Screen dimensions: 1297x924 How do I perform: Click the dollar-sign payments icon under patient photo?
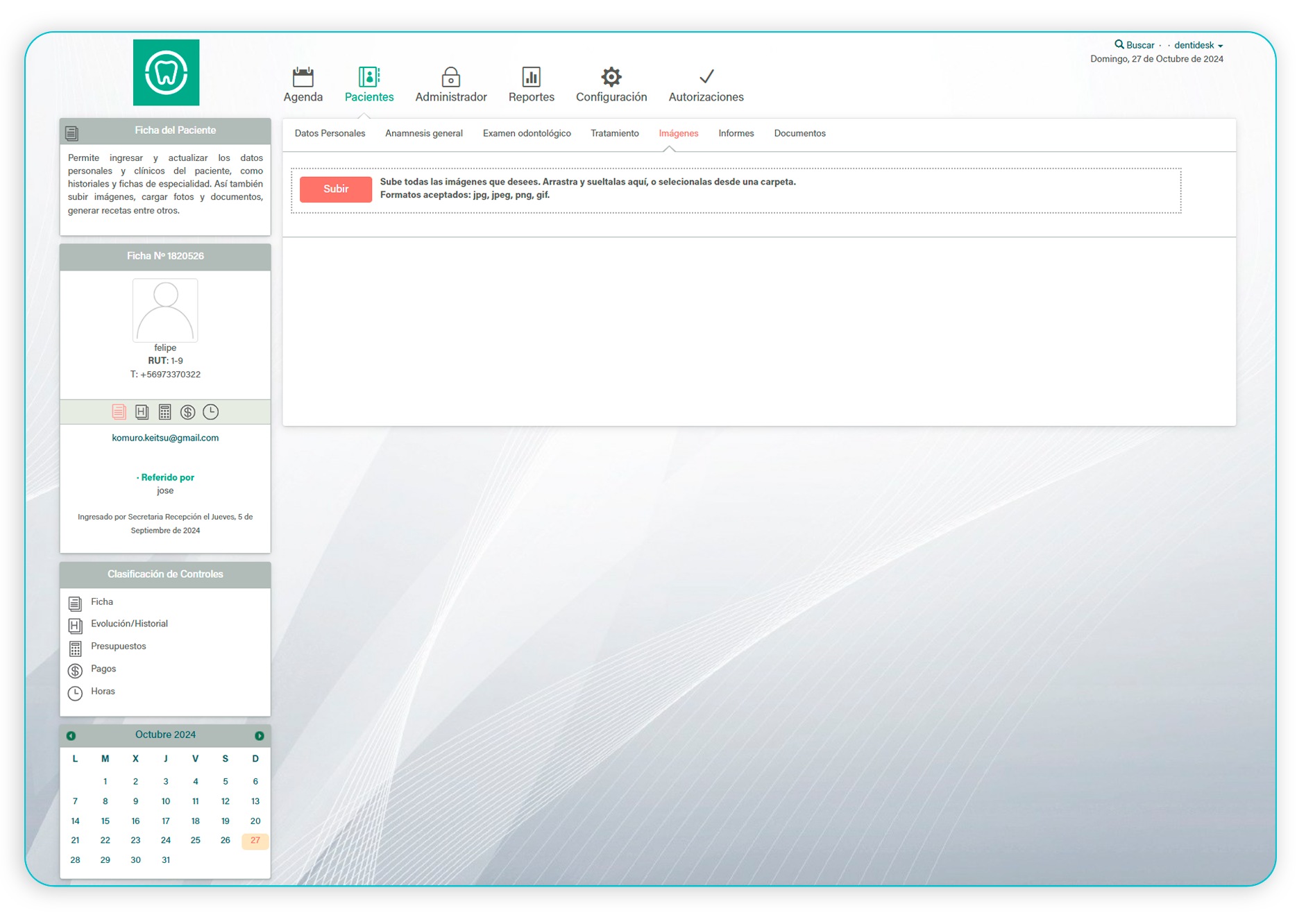coord(187,412)
